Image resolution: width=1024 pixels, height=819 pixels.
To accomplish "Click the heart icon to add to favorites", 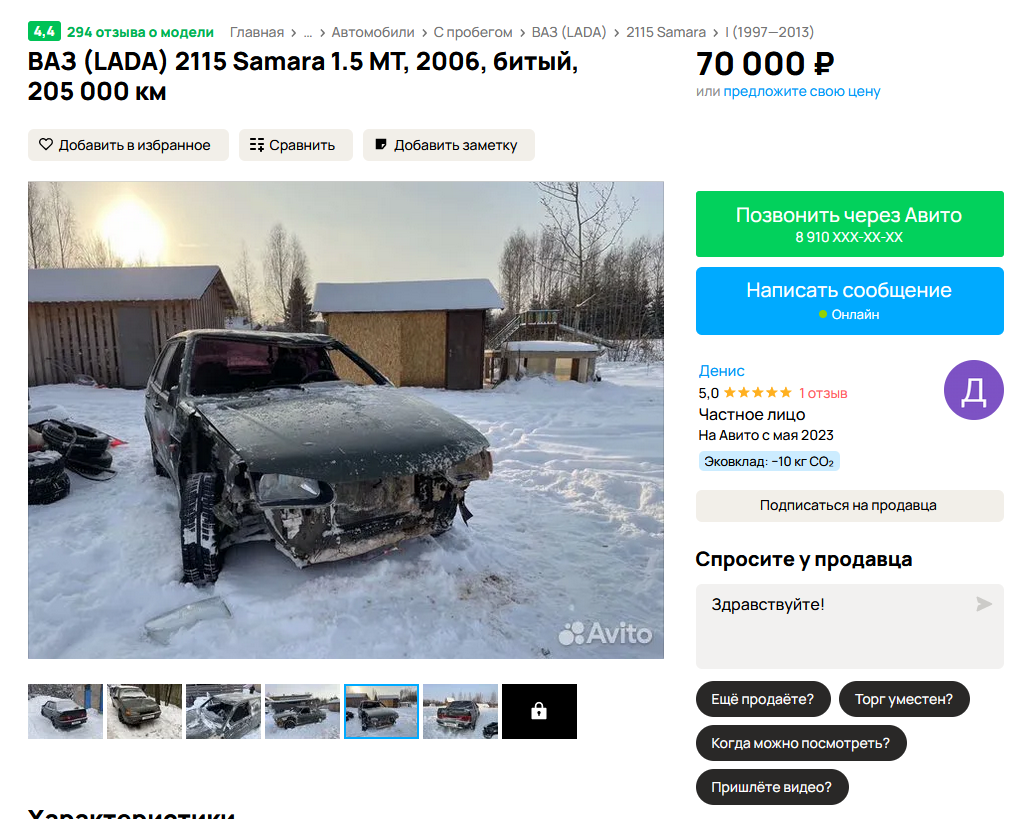I will click(x=46, y=144).
